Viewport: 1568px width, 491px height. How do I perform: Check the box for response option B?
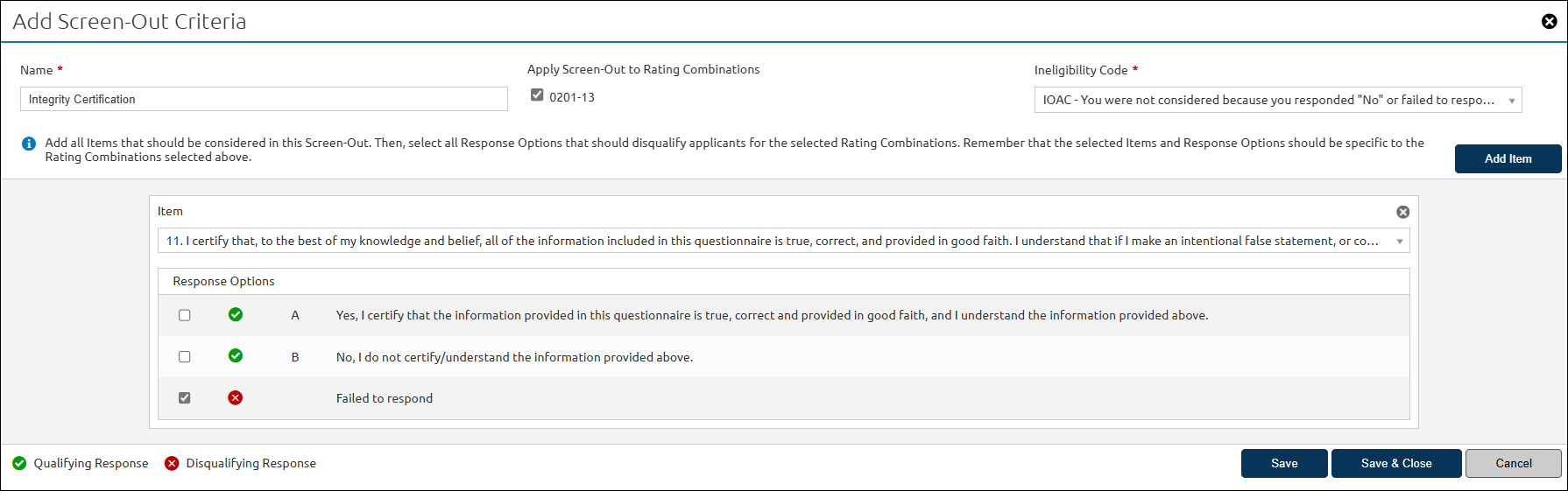(x=185, y=357)
